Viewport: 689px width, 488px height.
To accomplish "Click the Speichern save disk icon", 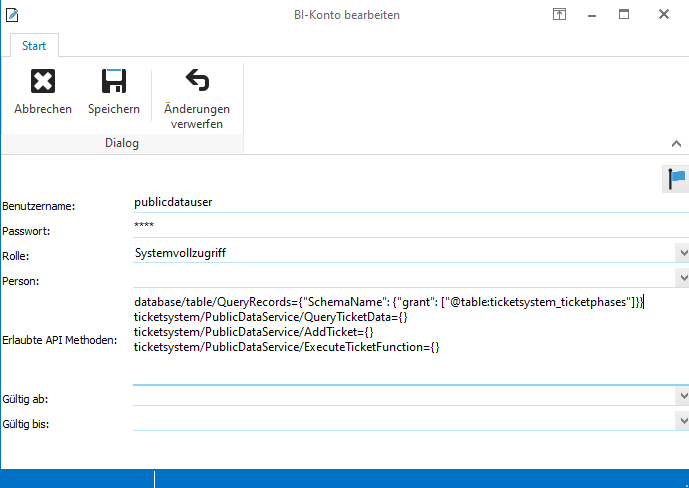I will coord(113,82).
